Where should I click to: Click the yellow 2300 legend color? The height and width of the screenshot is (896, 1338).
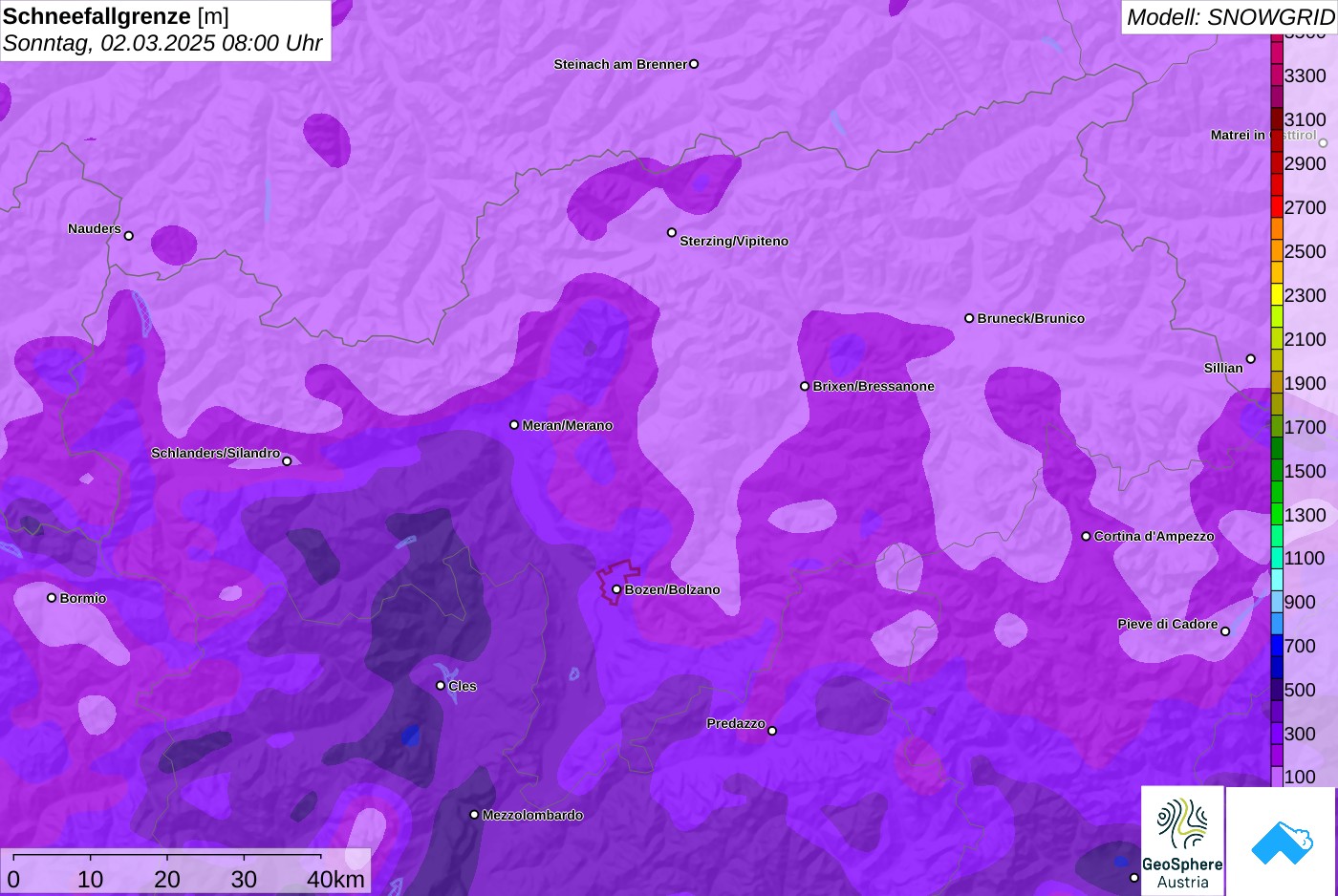(x=1277, y=295)
